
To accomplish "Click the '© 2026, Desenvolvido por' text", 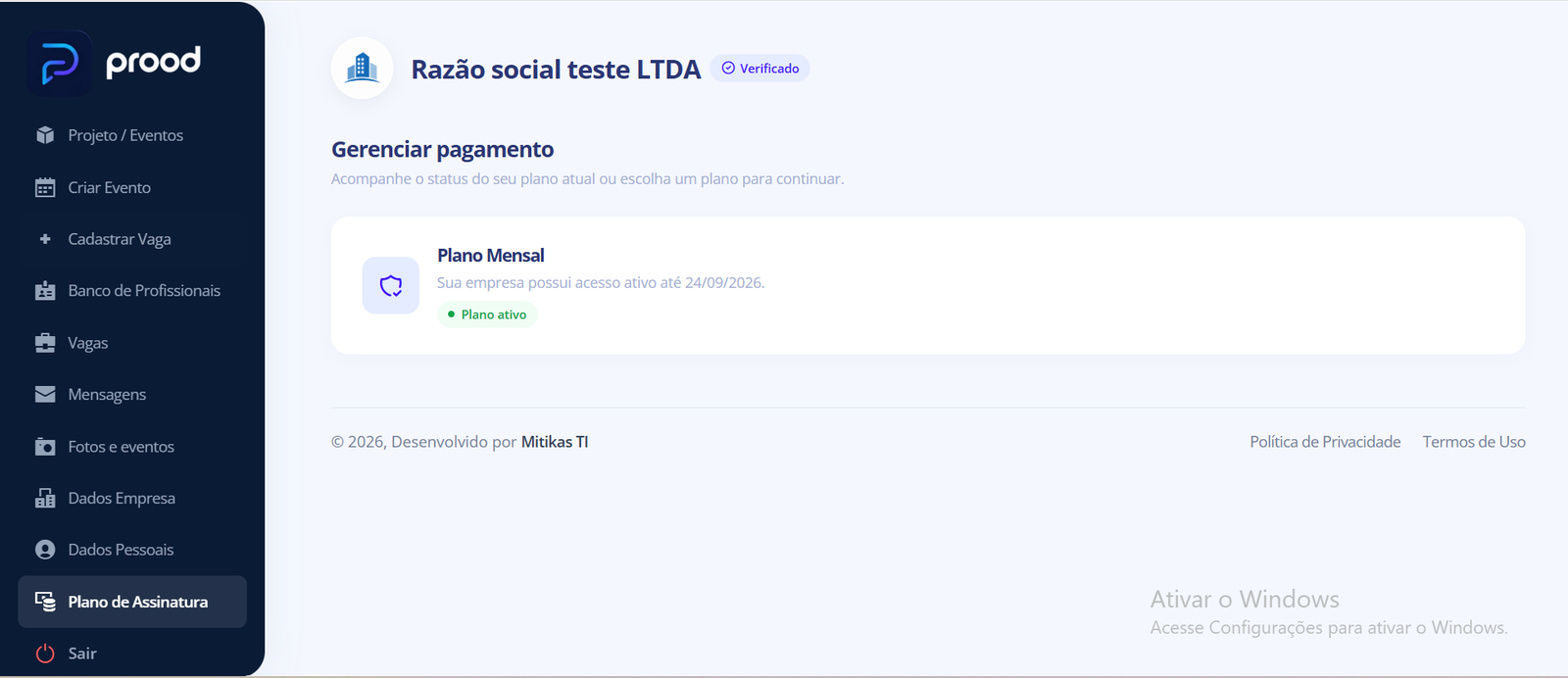I will click(423, 442).
